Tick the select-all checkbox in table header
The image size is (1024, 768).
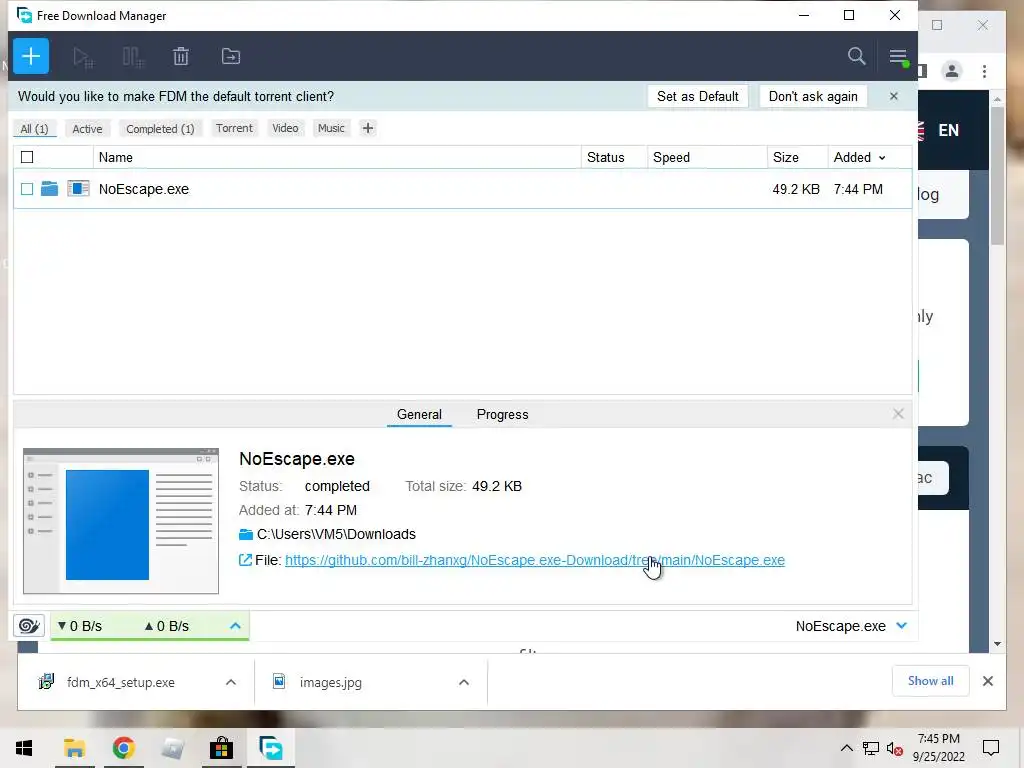tap(27, 157)
